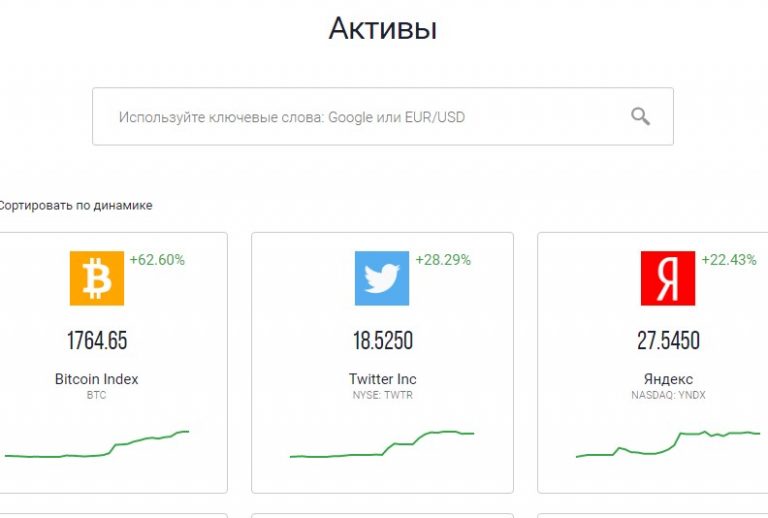
Task: Open the Яндекс asset name
Action: pyautogui.click(x=668, y=379)
